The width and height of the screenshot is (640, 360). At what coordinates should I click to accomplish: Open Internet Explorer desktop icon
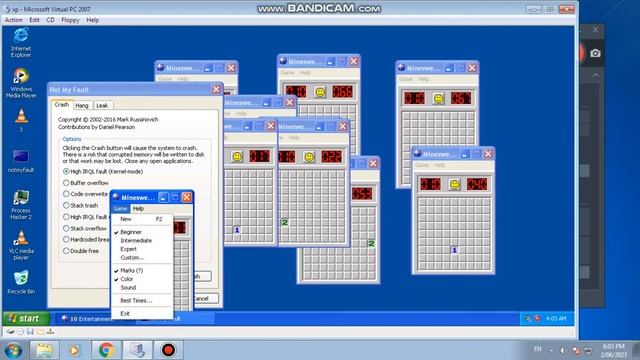click(21, 42)
